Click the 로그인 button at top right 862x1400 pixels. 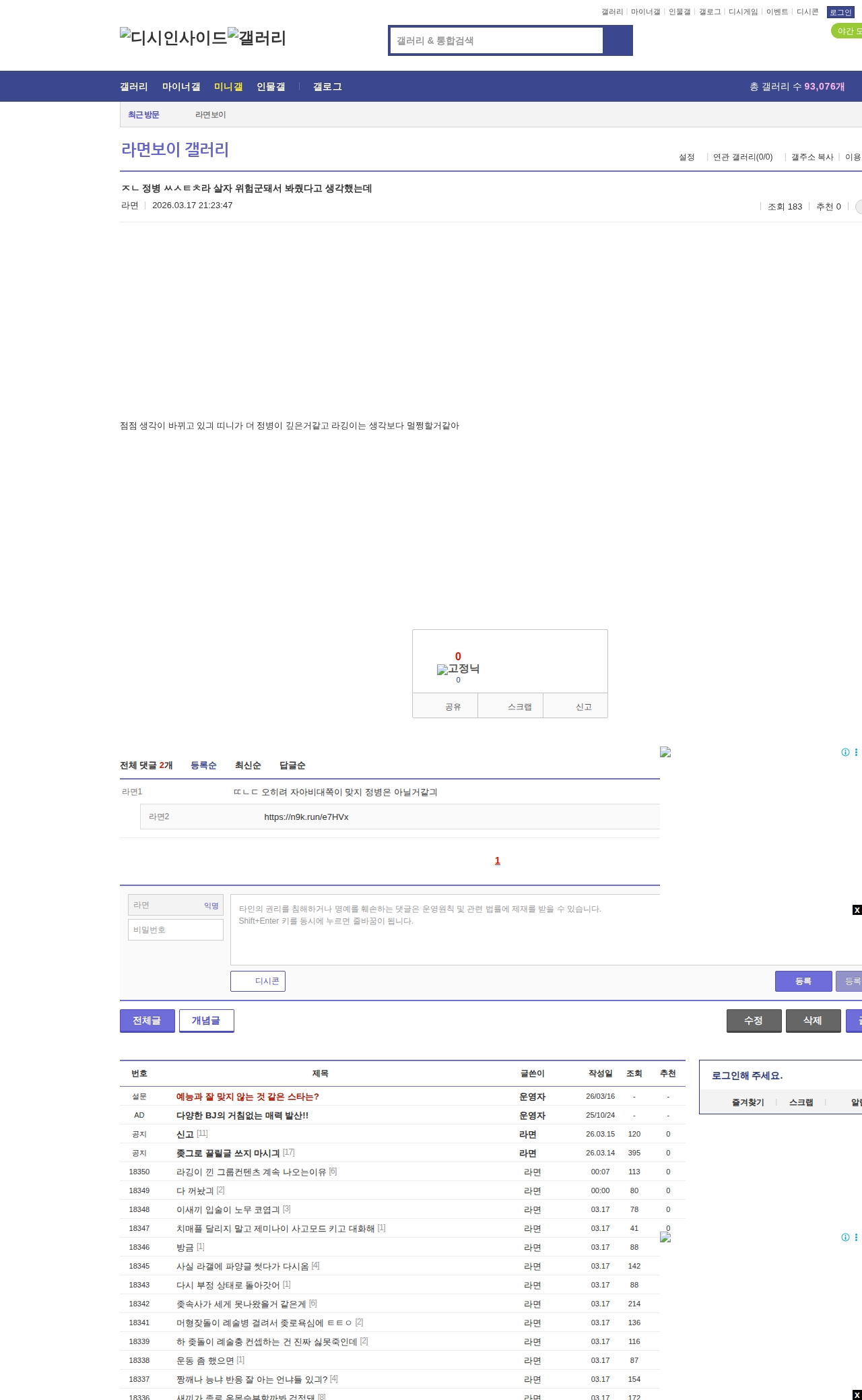pos(840,12)
